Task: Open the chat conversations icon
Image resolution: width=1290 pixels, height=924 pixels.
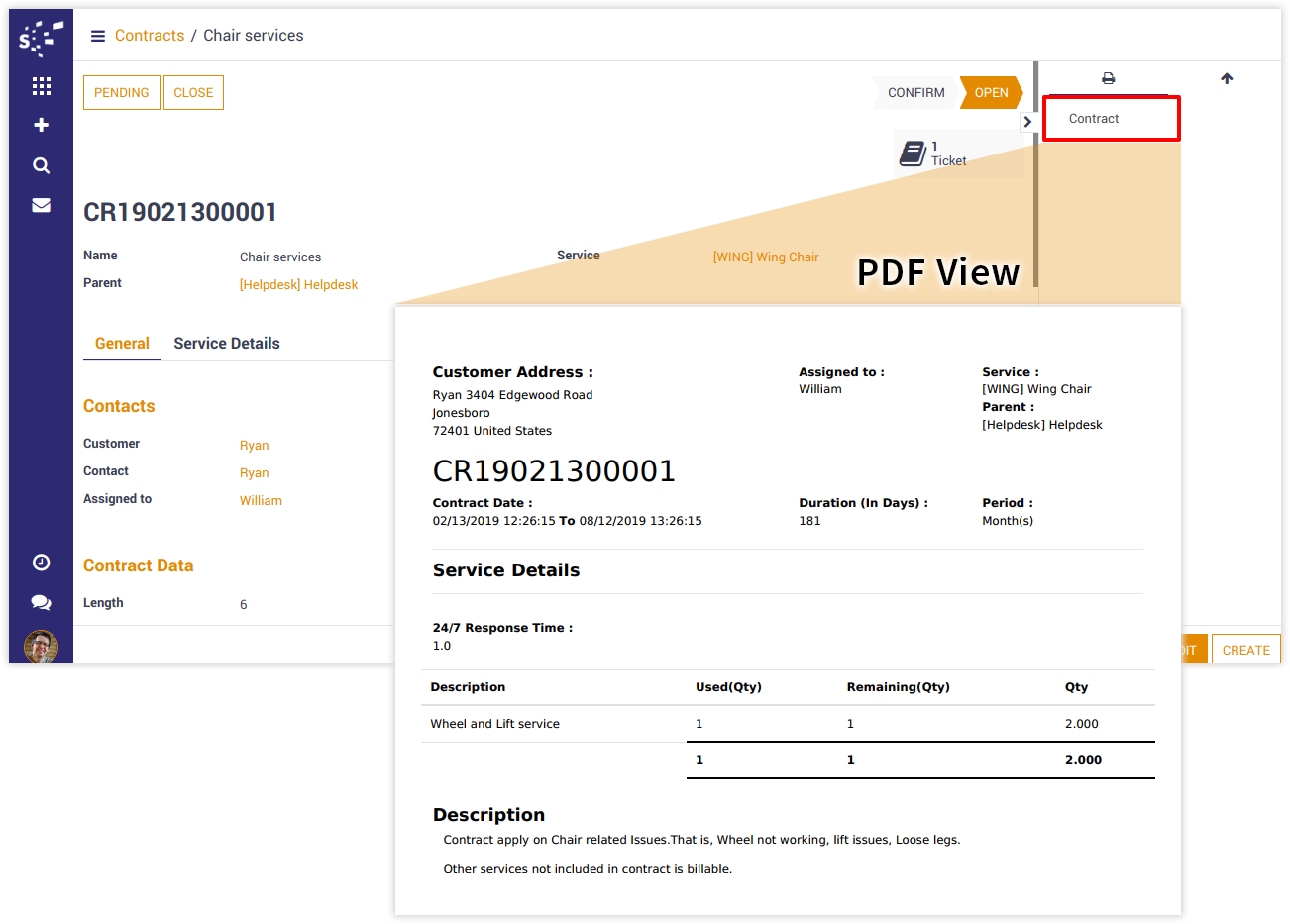Action: click(41, 602)
